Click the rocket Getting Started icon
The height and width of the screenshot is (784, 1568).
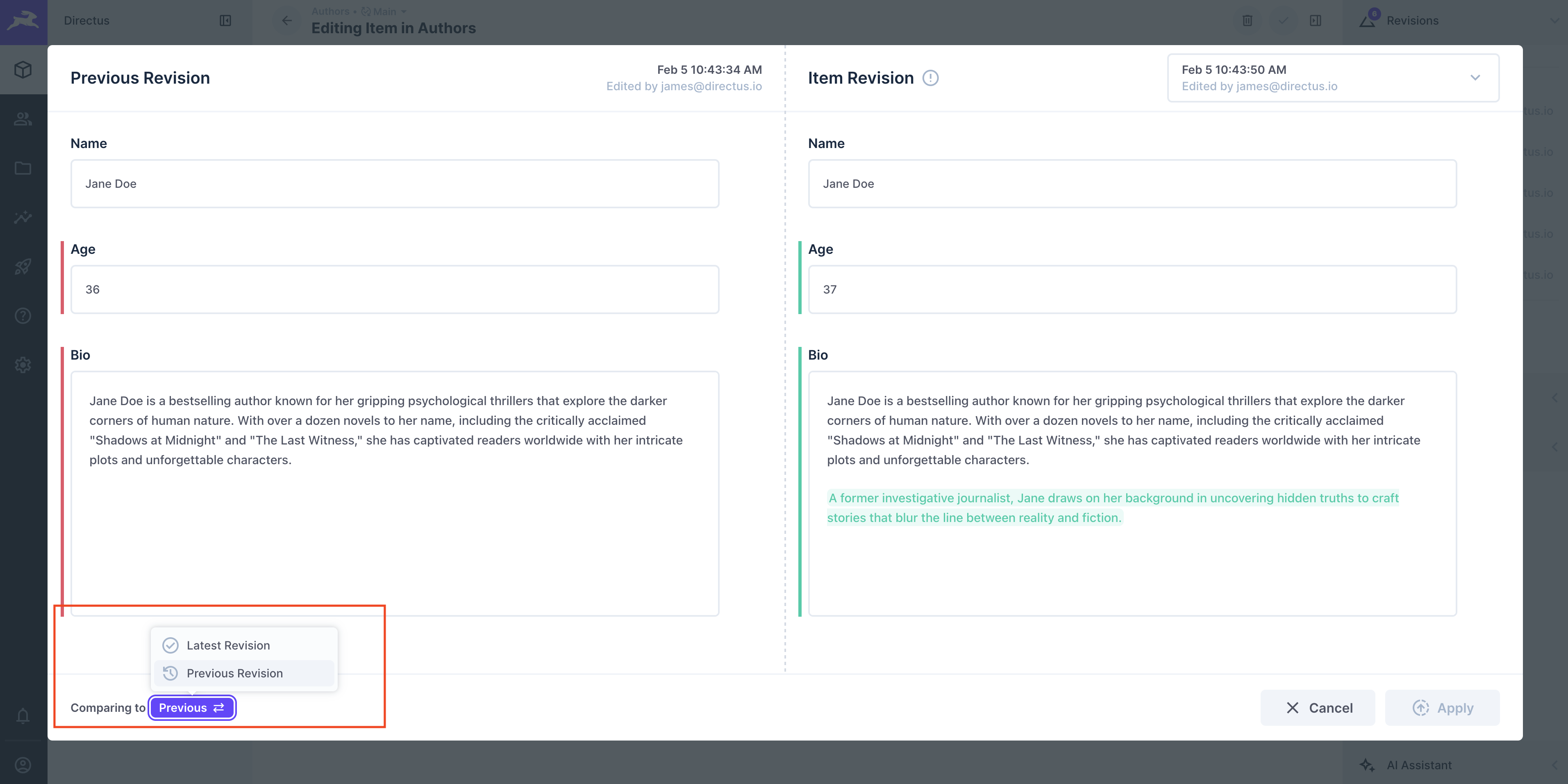23,267
